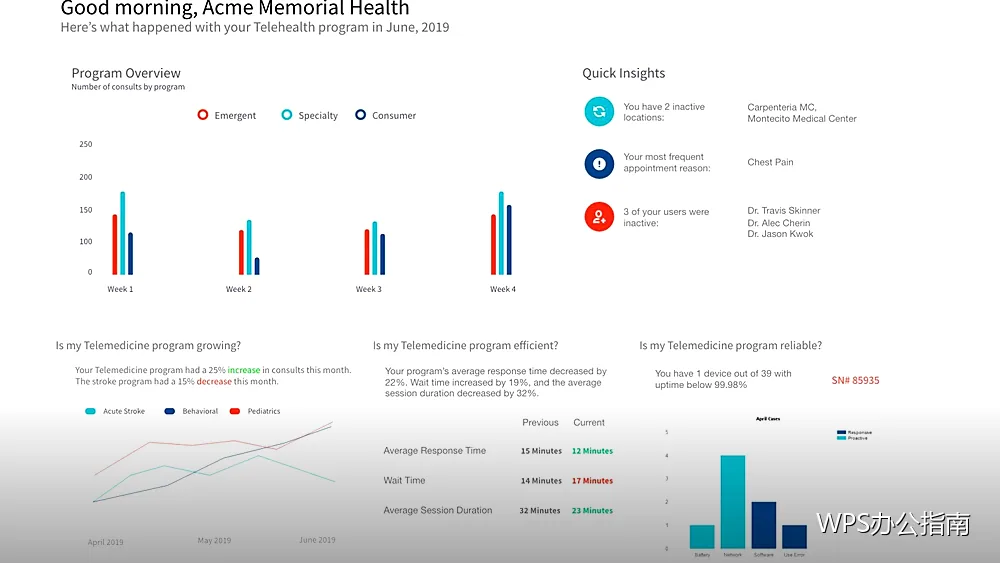Click the red inactive users icon

point(599,217)
